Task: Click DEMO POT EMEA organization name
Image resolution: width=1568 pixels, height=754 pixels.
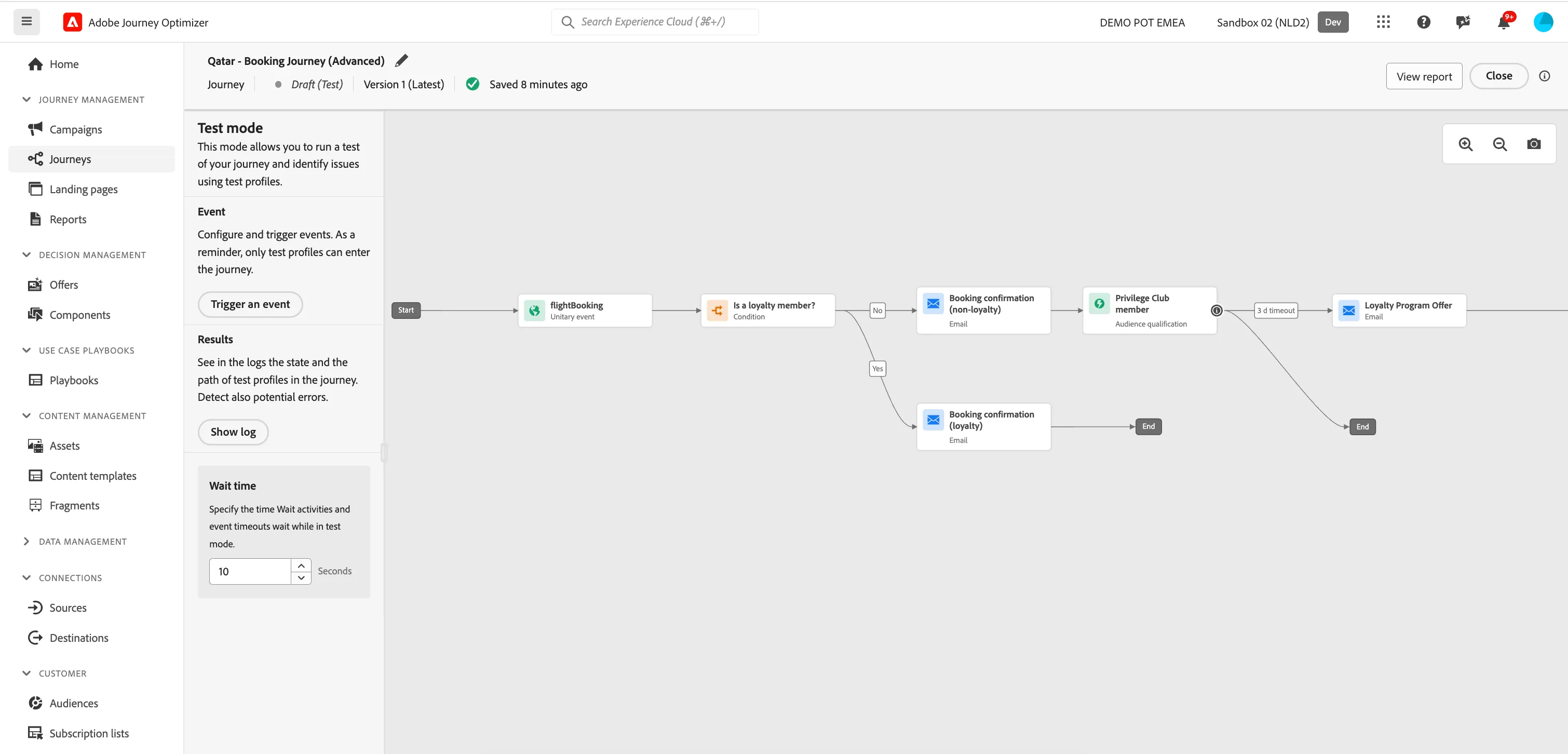Action: tap(1142, 22)
